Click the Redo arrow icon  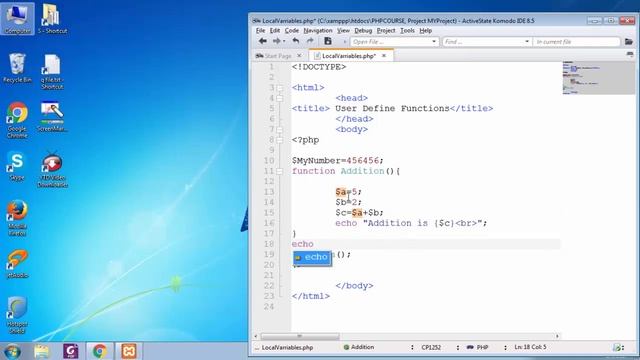(x=310, y=41)
